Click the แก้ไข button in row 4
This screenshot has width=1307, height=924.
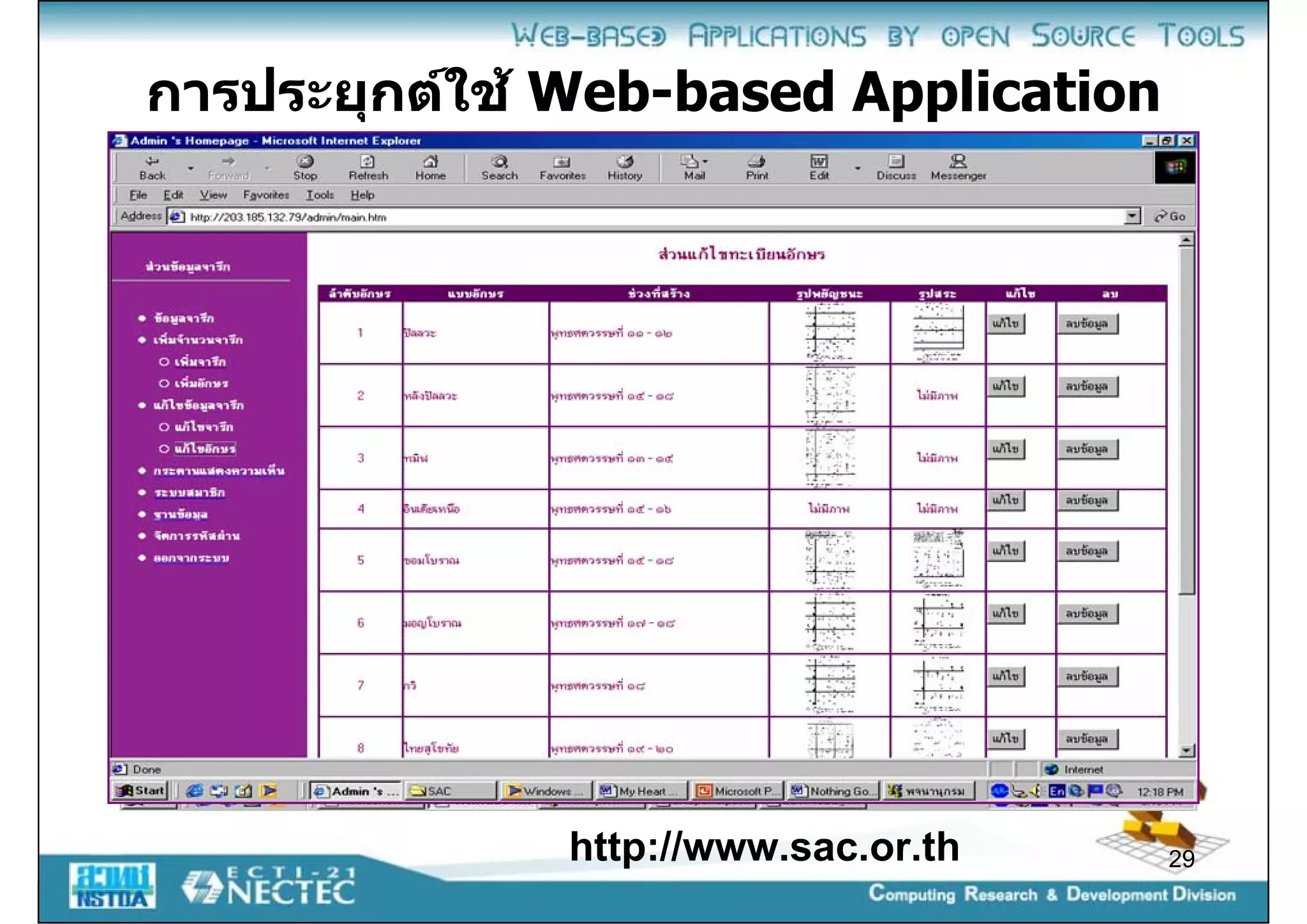coord(1005,500)
